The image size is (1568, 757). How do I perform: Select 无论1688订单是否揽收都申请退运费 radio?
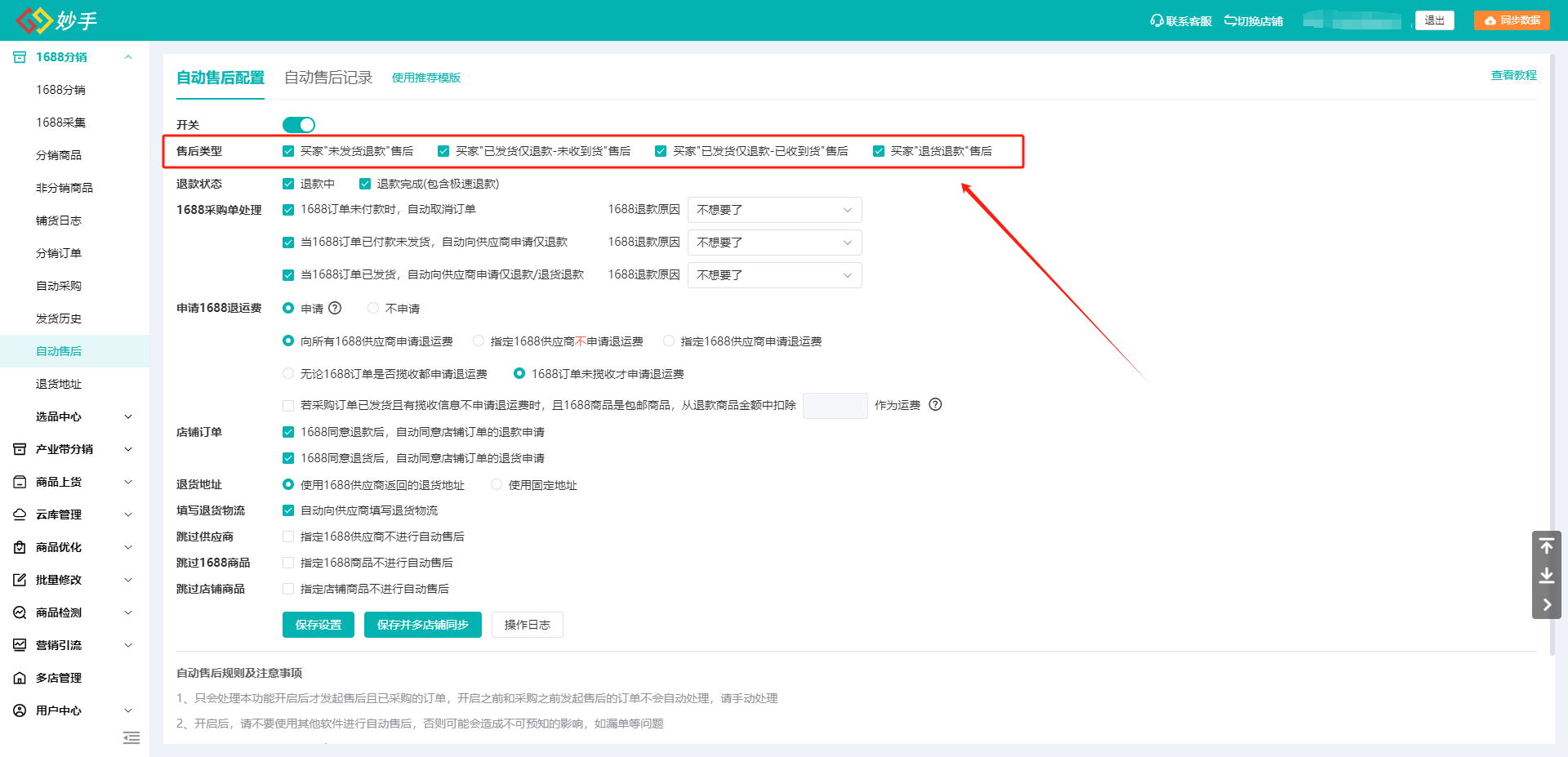click(288, 373)
